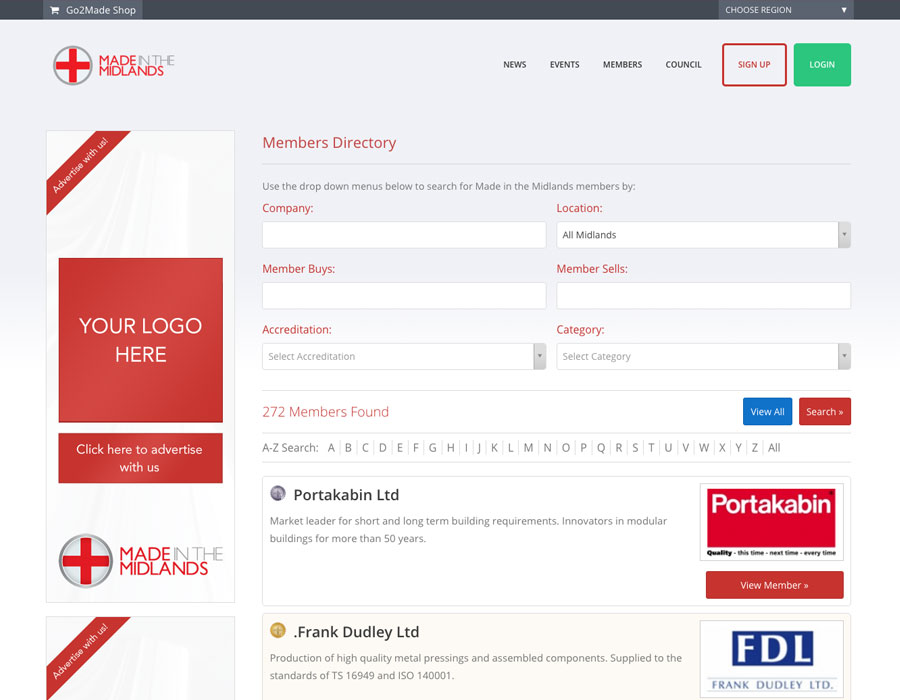Open the Portakabin company logo thumbnail
The height and width of the screenshot is (700, 900).
click(x=771, y=522)
